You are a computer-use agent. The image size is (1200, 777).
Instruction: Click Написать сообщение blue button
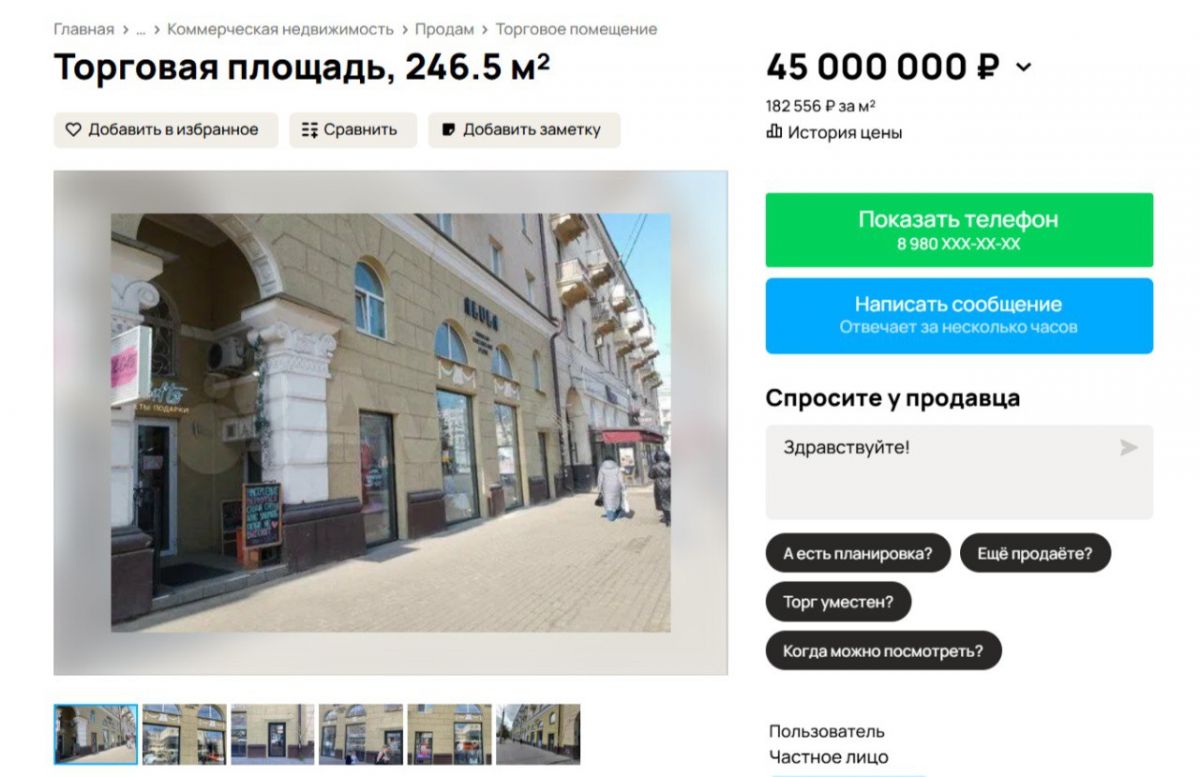(x=959, y=315)
